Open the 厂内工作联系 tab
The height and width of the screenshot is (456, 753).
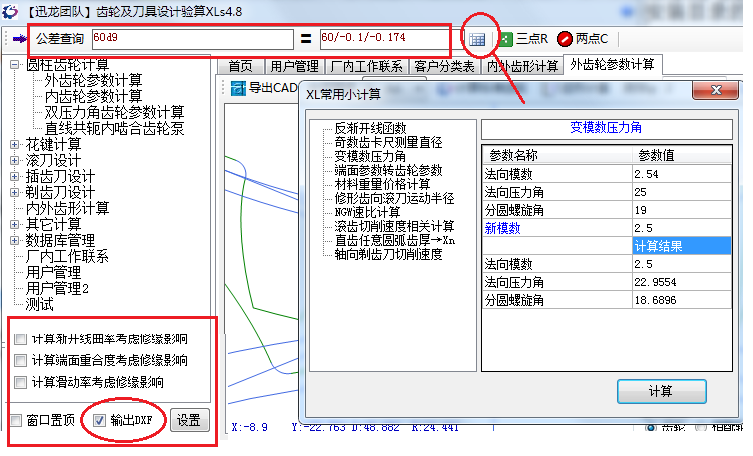[x=366, y=66]
